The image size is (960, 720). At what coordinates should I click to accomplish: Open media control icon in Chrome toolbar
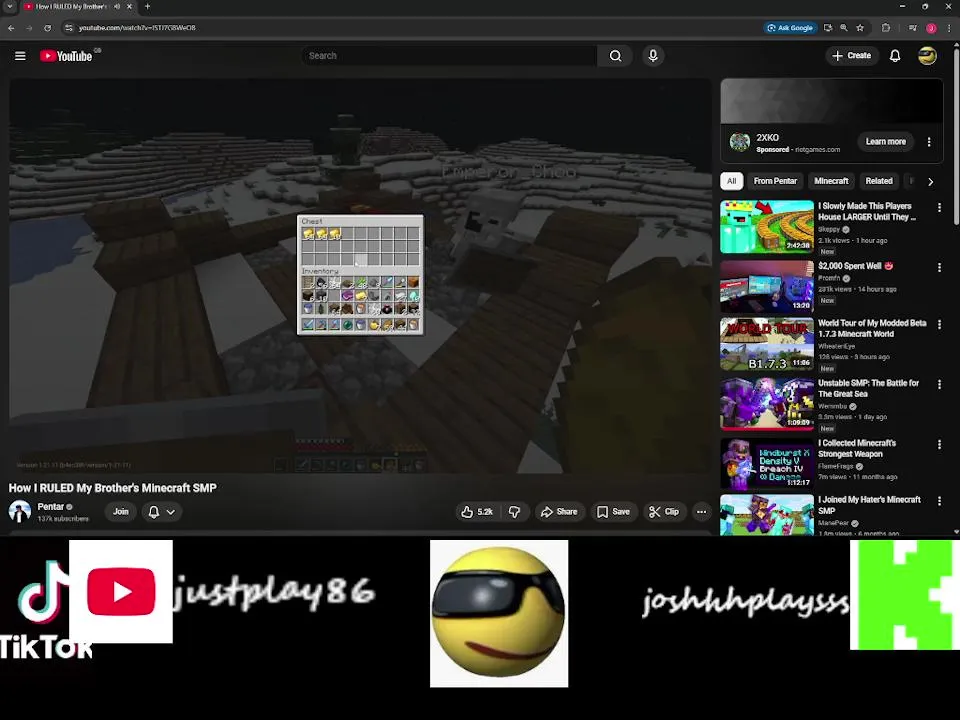pos(912,28)
